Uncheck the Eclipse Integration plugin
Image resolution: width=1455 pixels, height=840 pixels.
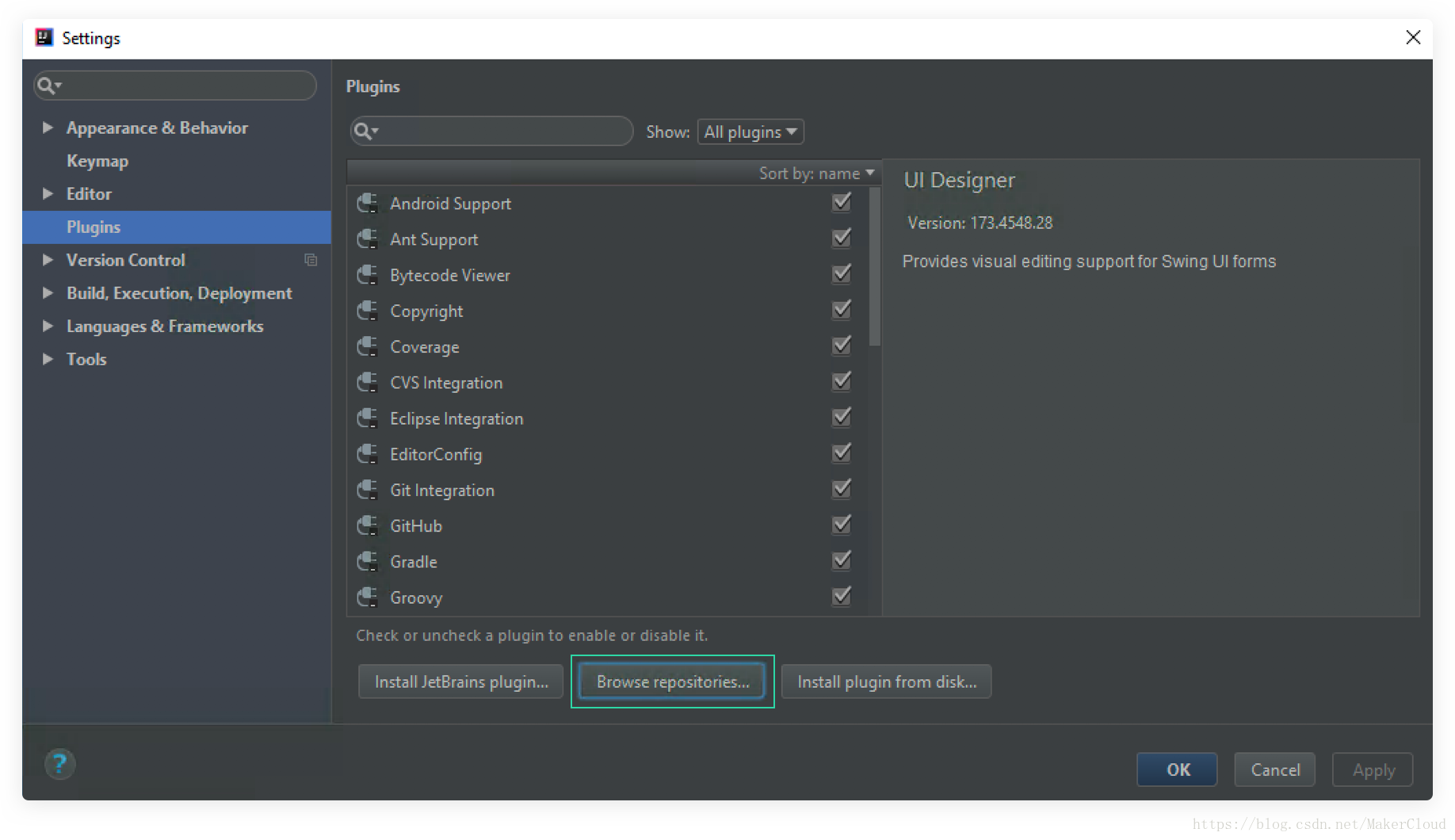point(842,418)
